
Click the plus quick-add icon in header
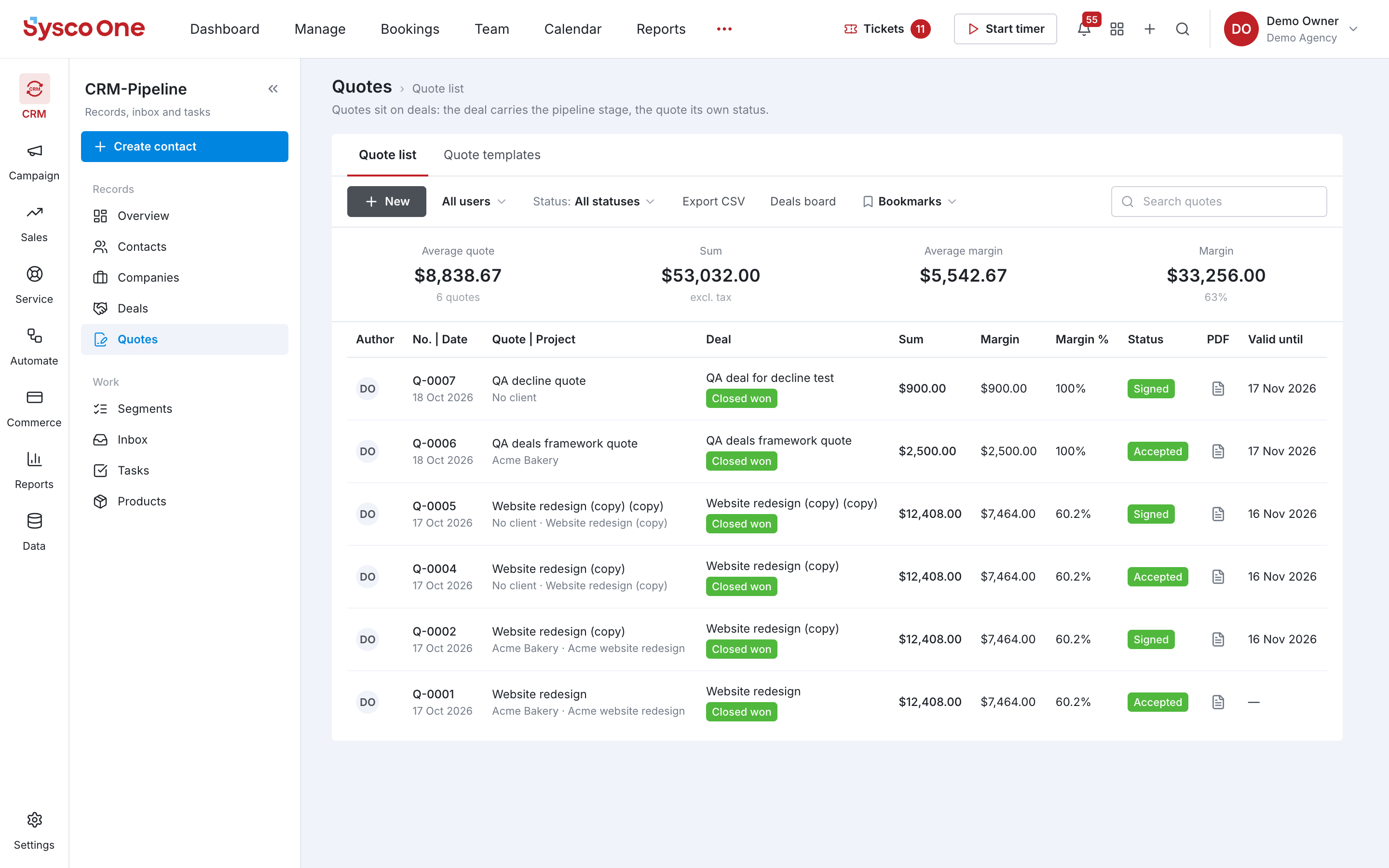pos(1149,29)
